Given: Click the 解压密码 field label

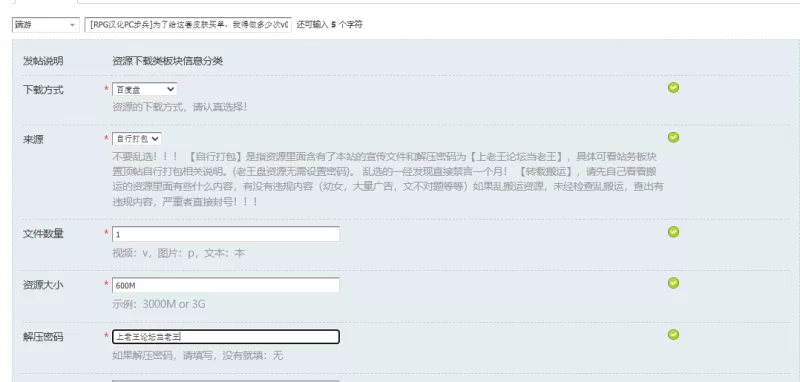Looking at the screenshot, I should pyautogui.click(x=43, y=337).
